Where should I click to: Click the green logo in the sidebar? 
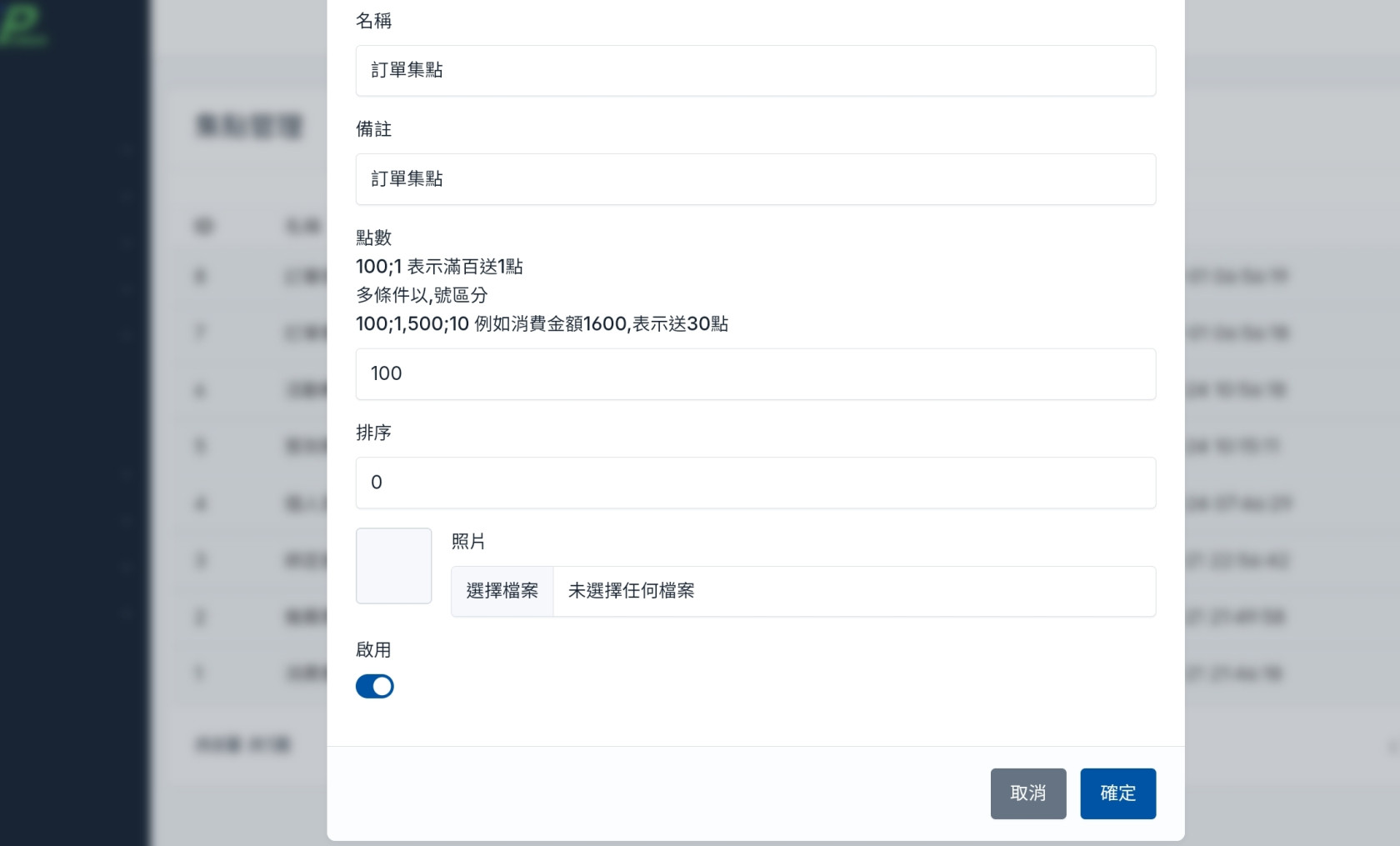(x=22, y=25)
